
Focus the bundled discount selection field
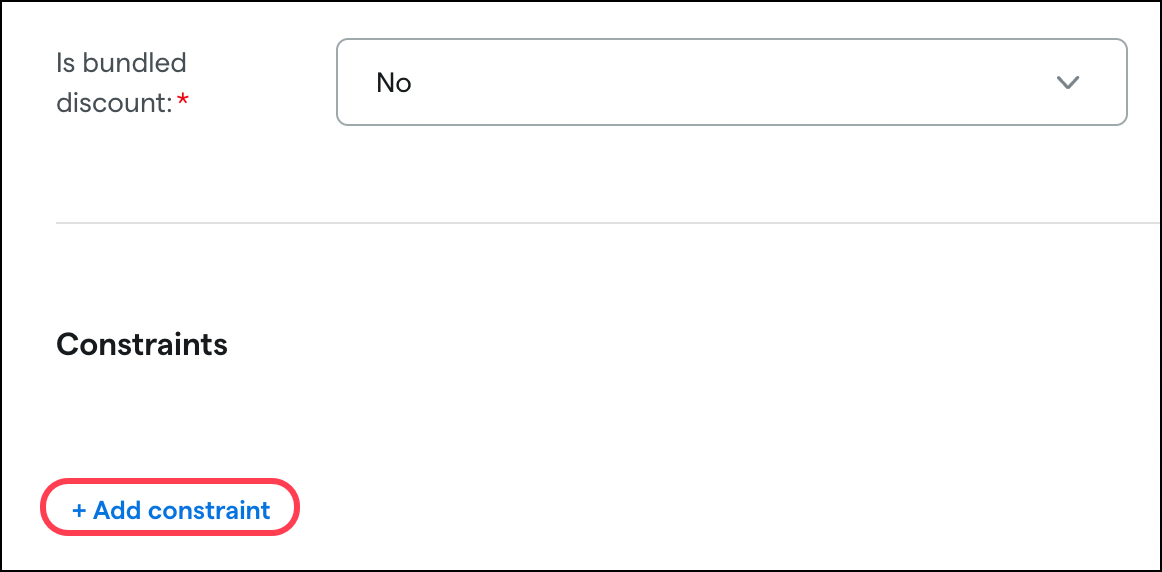(x=731, y=83)
